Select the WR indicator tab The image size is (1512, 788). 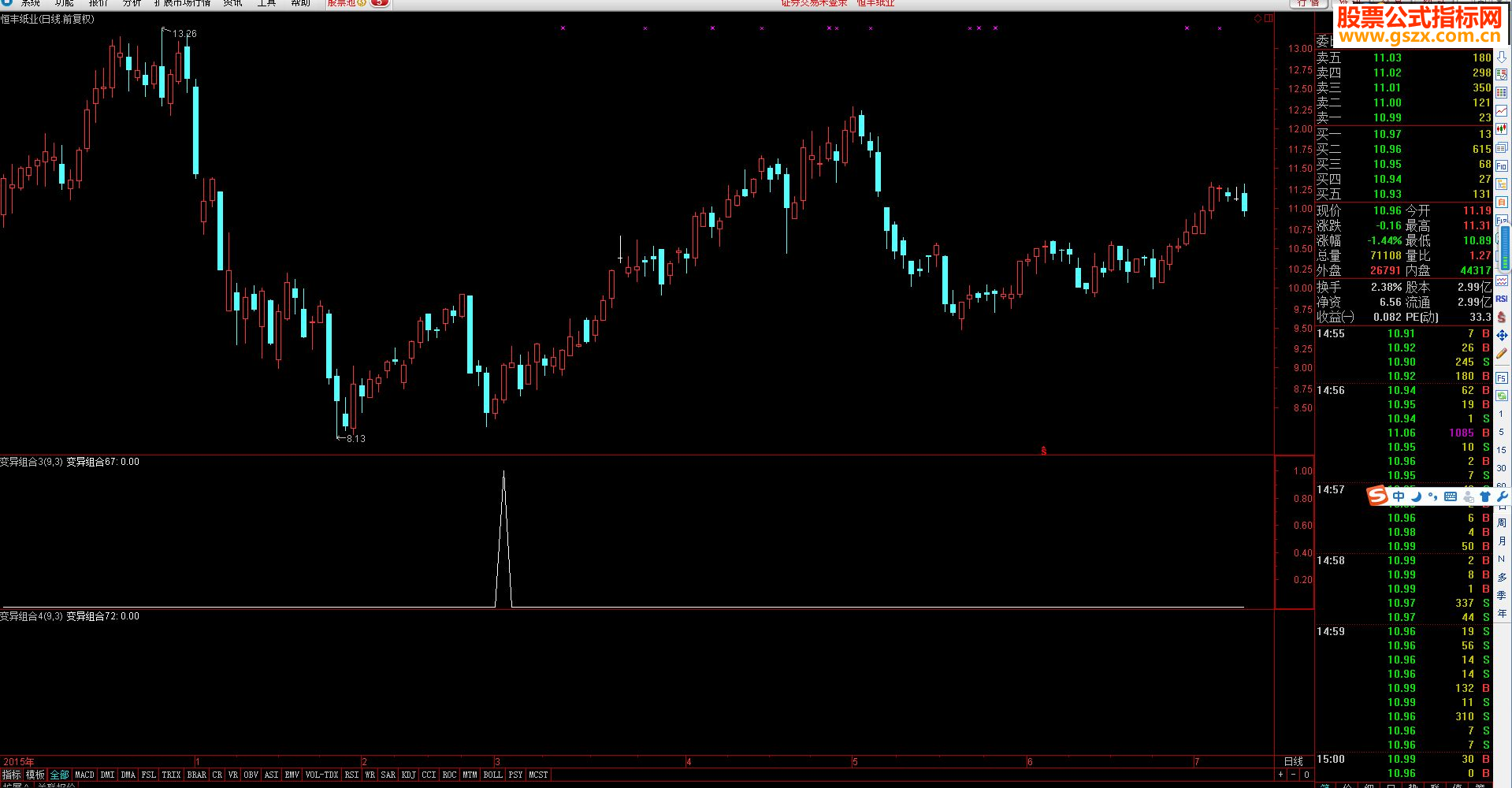(370, 775)
